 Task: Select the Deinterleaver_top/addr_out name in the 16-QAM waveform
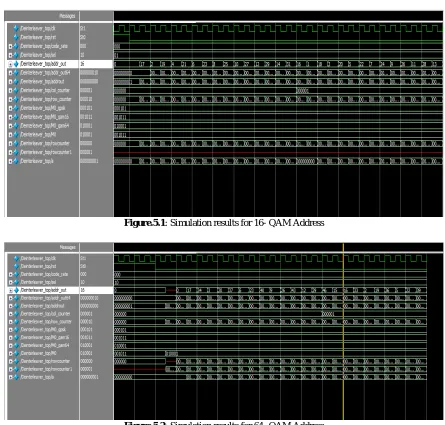pyautogui.click(x=43, y=64)
